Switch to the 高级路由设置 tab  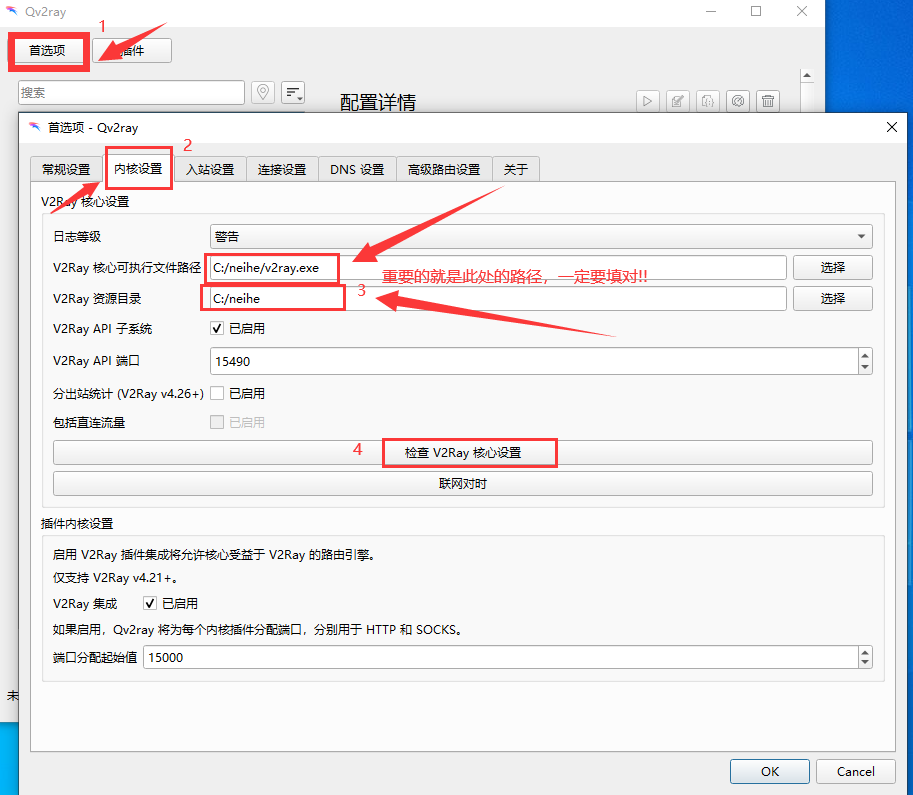pyautogui.click(x=444, y=169)
